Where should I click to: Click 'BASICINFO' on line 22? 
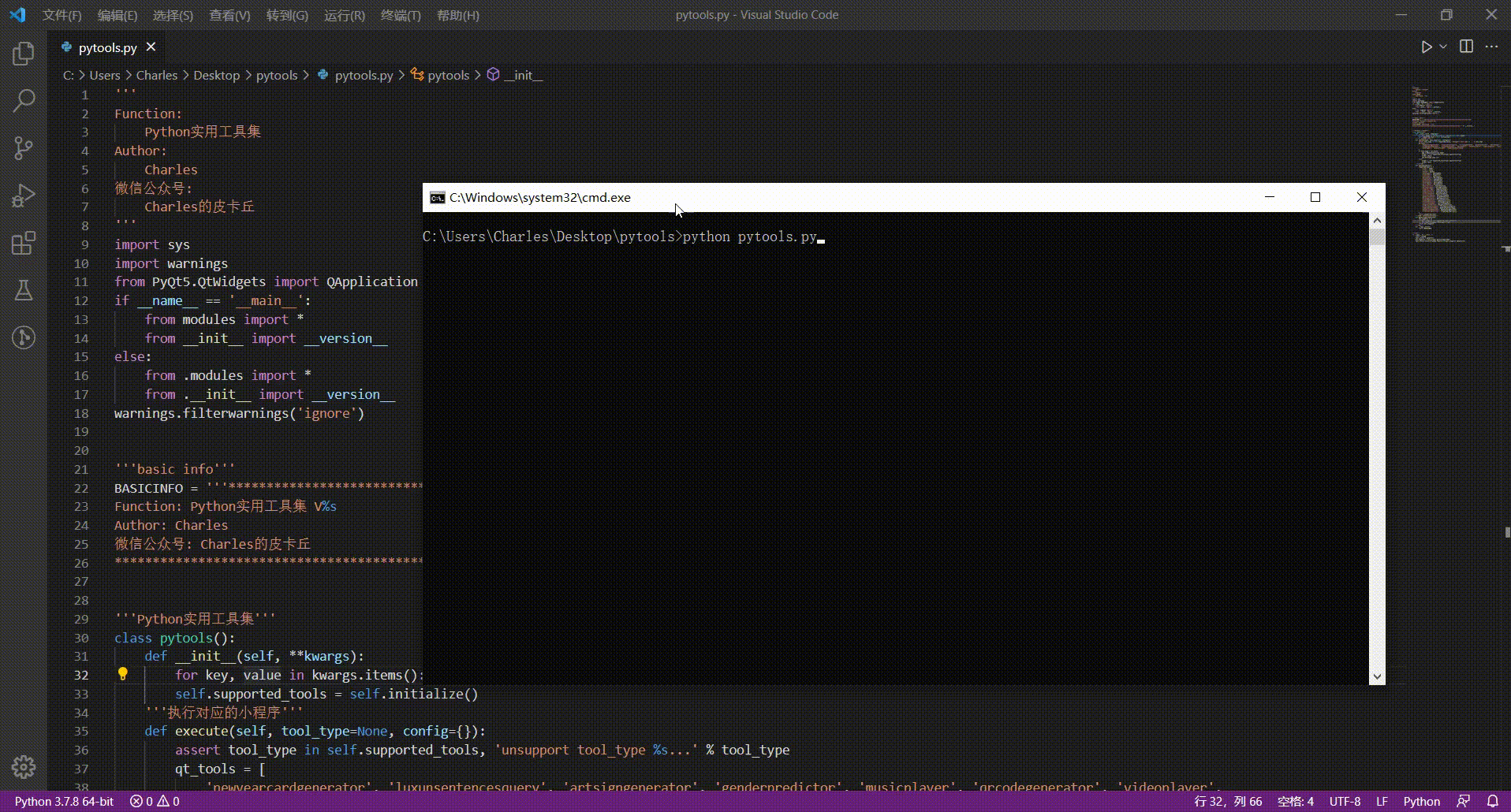pos(148,488)
